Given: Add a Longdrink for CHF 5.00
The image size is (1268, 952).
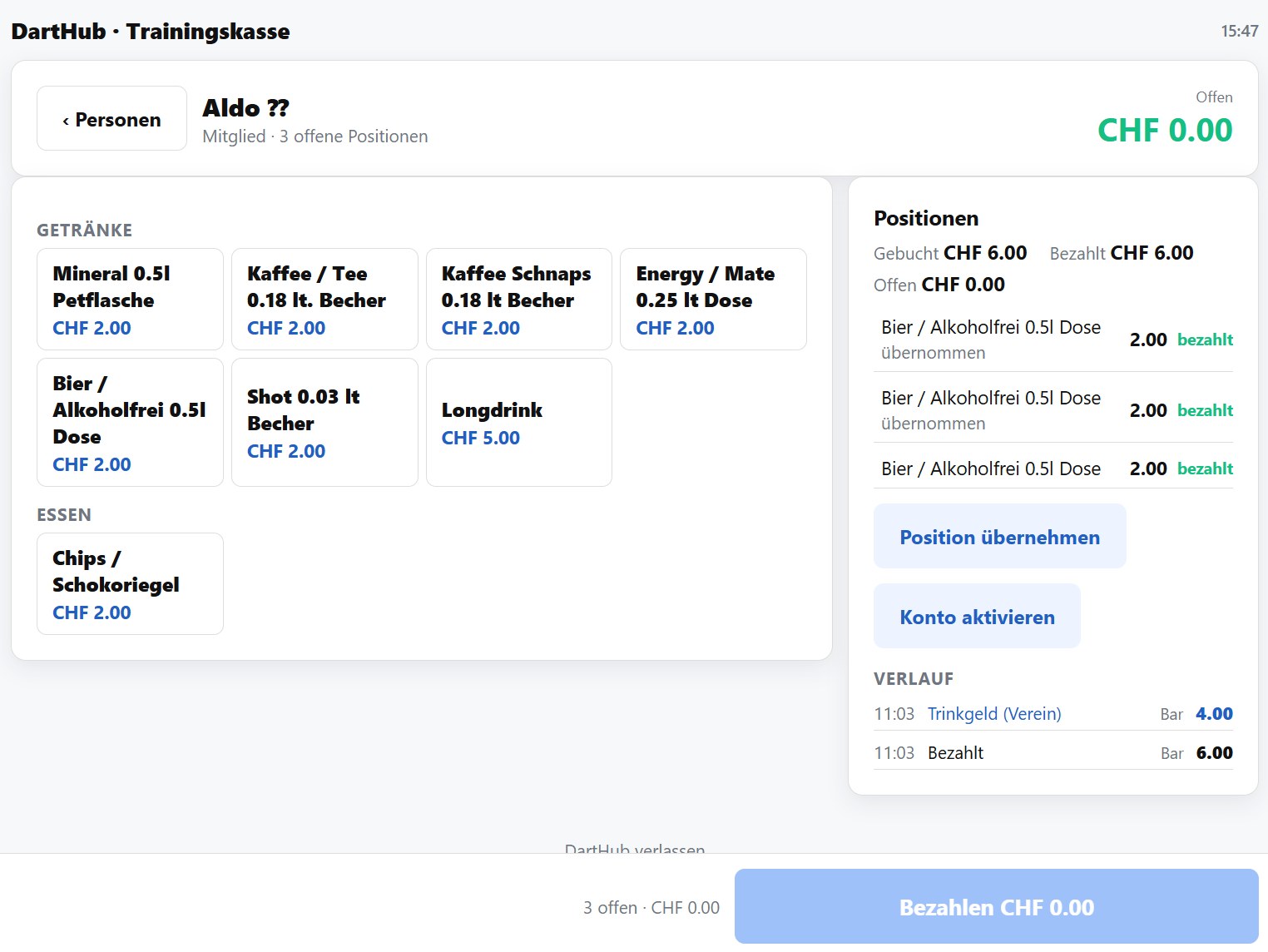Looking at the screenshot, I should [519, 422].
